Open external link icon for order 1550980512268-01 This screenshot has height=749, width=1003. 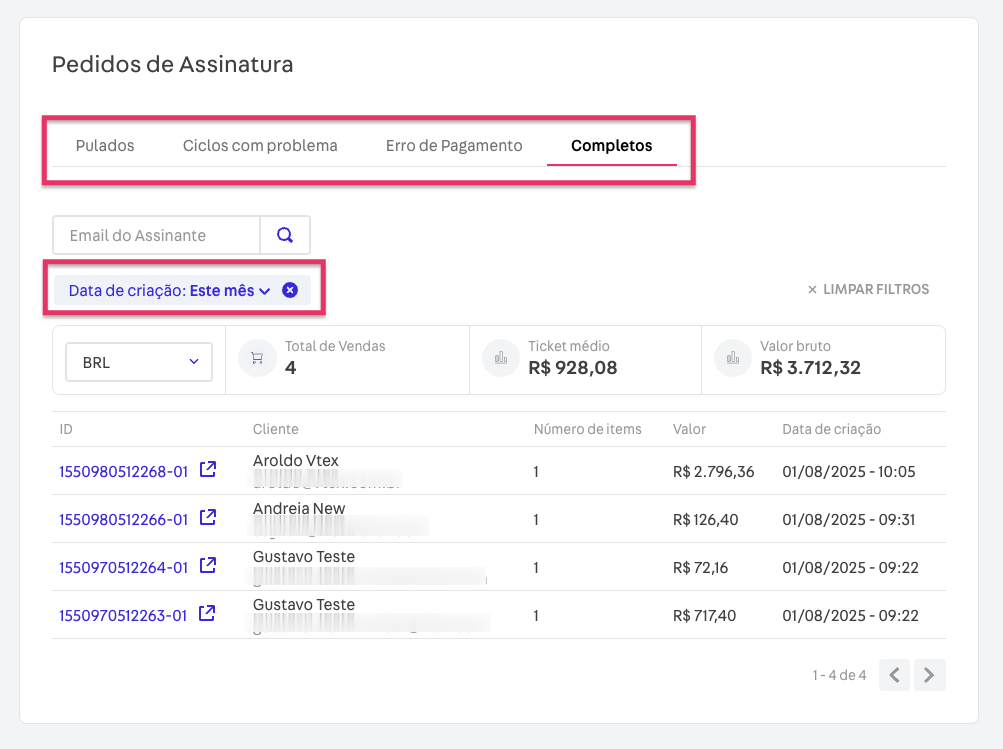[x=208, y=470]
